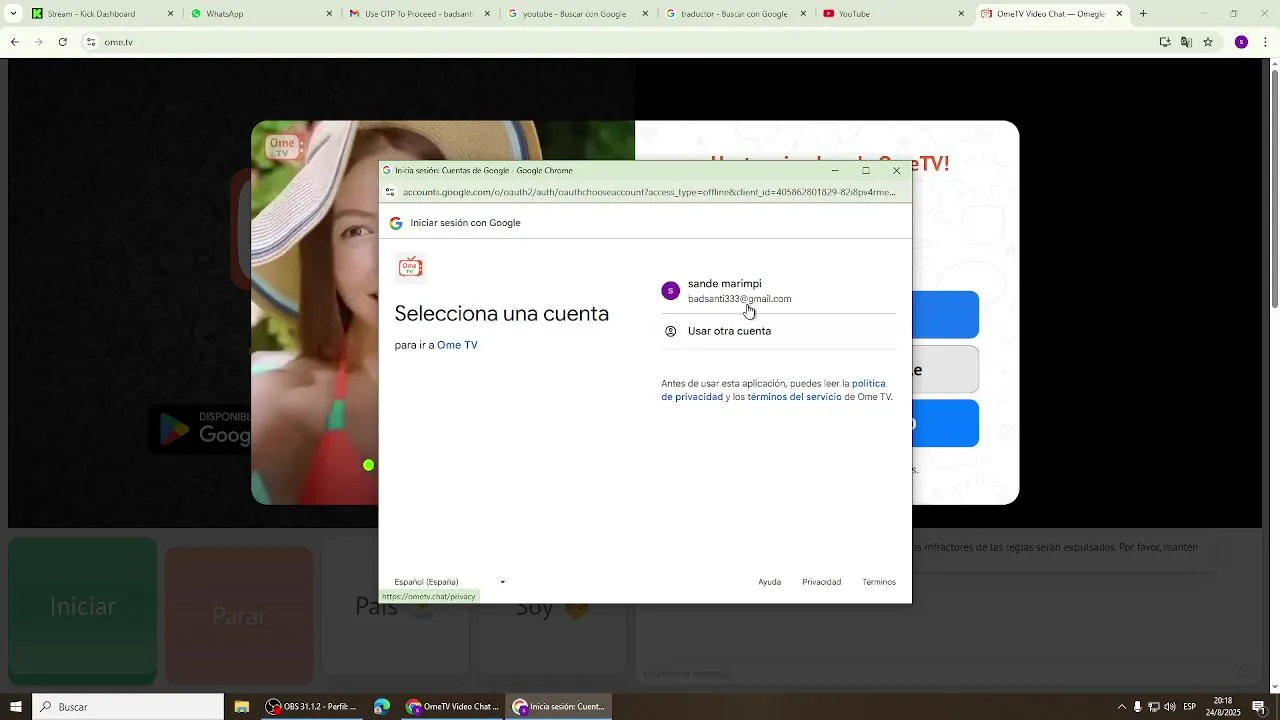Close the YouTube tab
The width and height of the screenshot is (1280, 720).
pyautogui.click(x=961, y=14)
